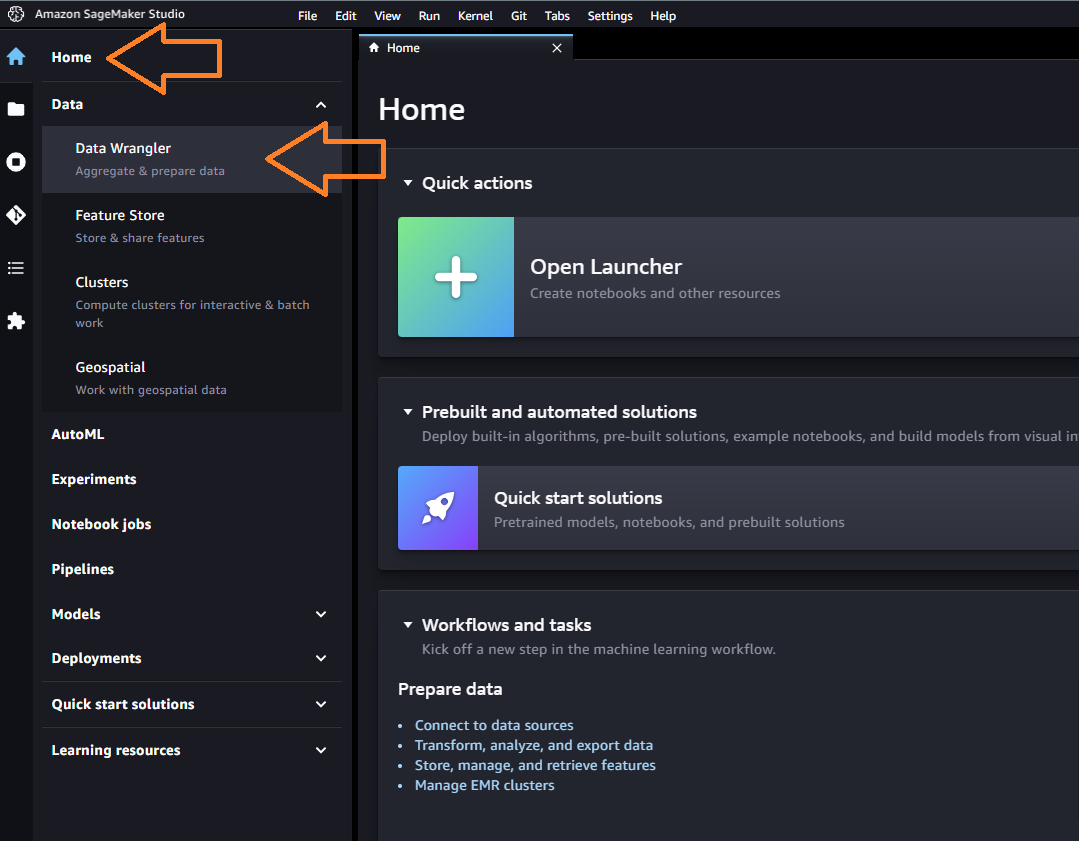Image resolution: width=1079 pixels, height=841 pixels.
Task: Open the Settings menu
Action: click(x=610, y=15)
